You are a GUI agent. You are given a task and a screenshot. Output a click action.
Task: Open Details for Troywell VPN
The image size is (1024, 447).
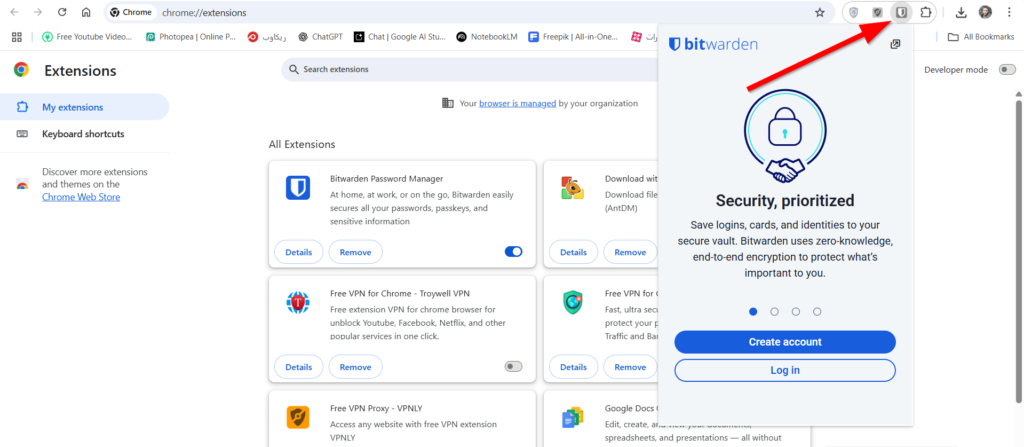pyautogui.click(x=298, y=367)
